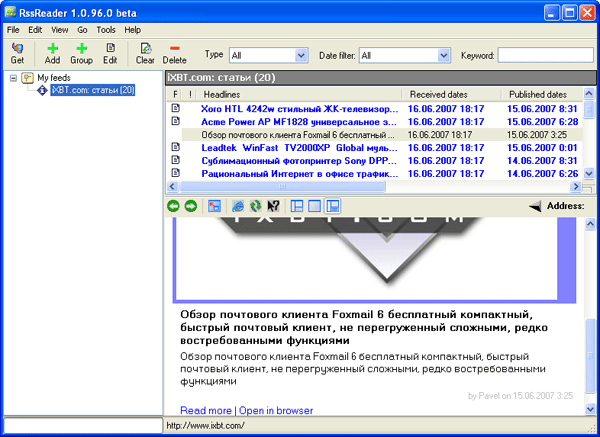Click document icon of Sony DPP row

point(175,160)
